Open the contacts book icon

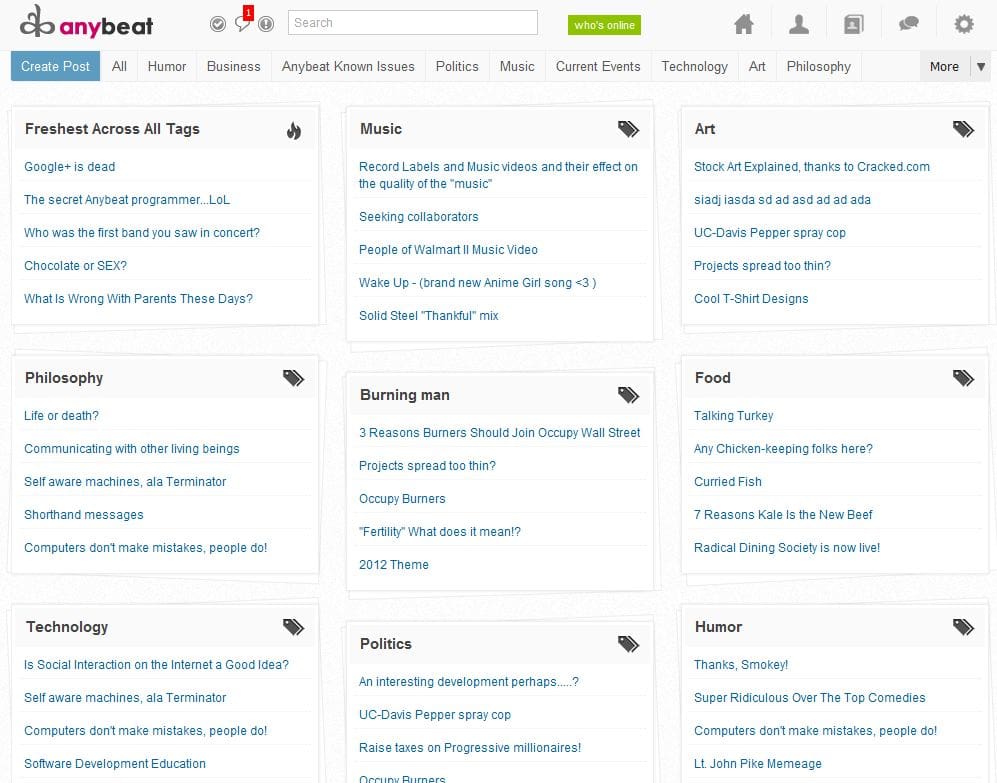[x=853, y=25]
